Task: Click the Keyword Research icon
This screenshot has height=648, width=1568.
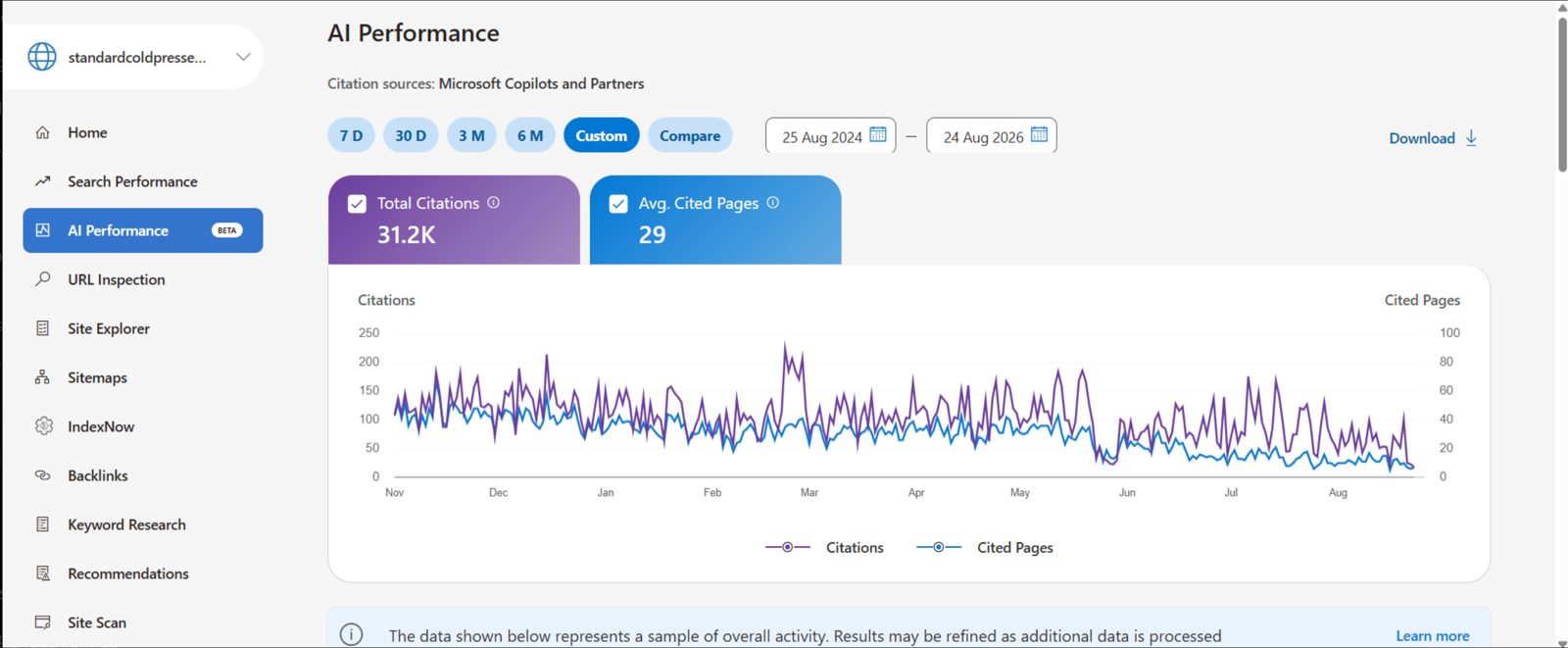Action: (42, 524)
